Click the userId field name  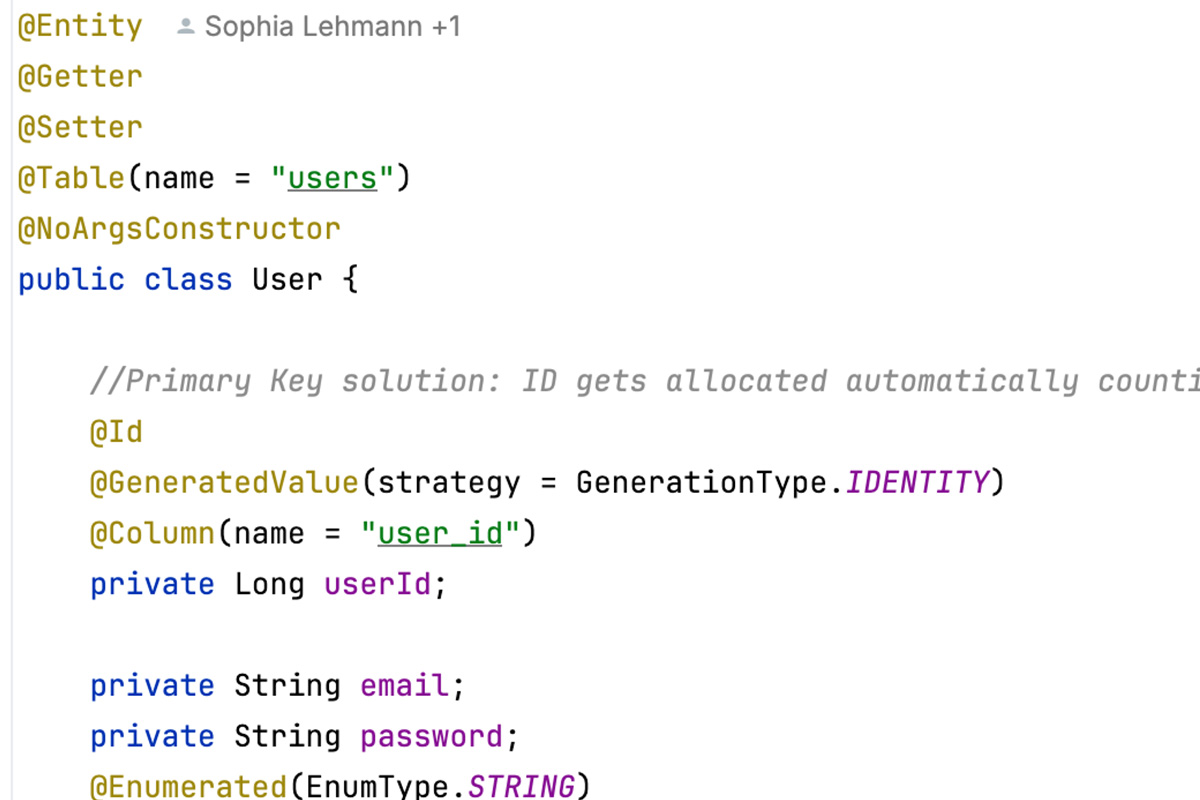[x=377, y=584]
